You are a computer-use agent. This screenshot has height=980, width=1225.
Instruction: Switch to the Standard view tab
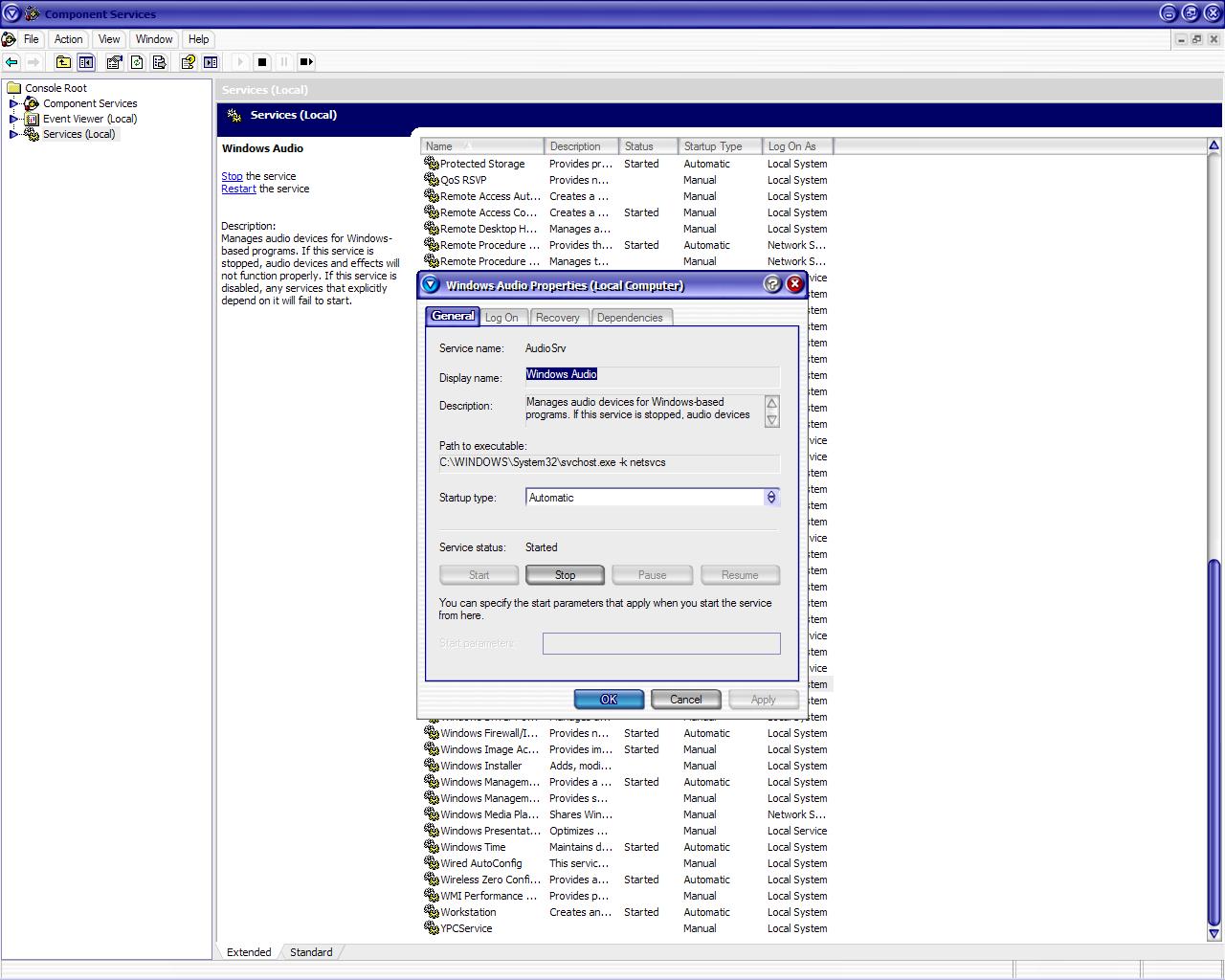[311, 952]
